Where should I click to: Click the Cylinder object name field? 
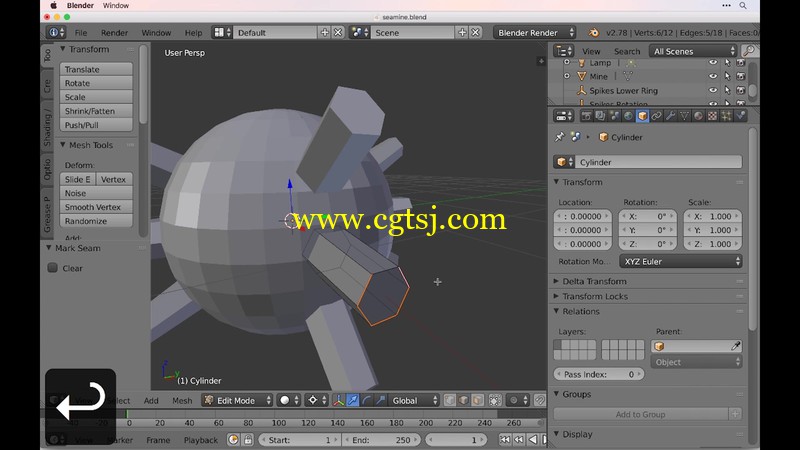659,162
